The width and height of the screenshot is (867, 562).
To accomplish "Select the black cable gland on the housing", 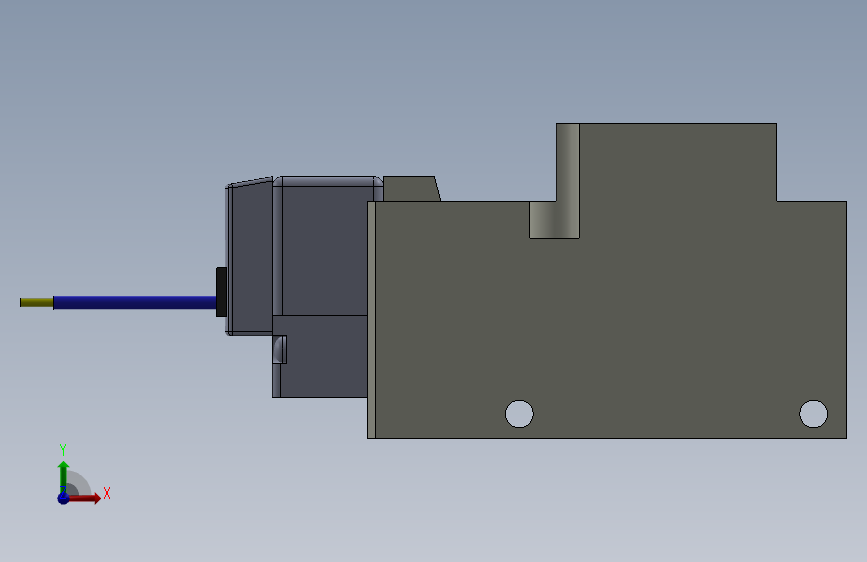I will click(221, 292).
